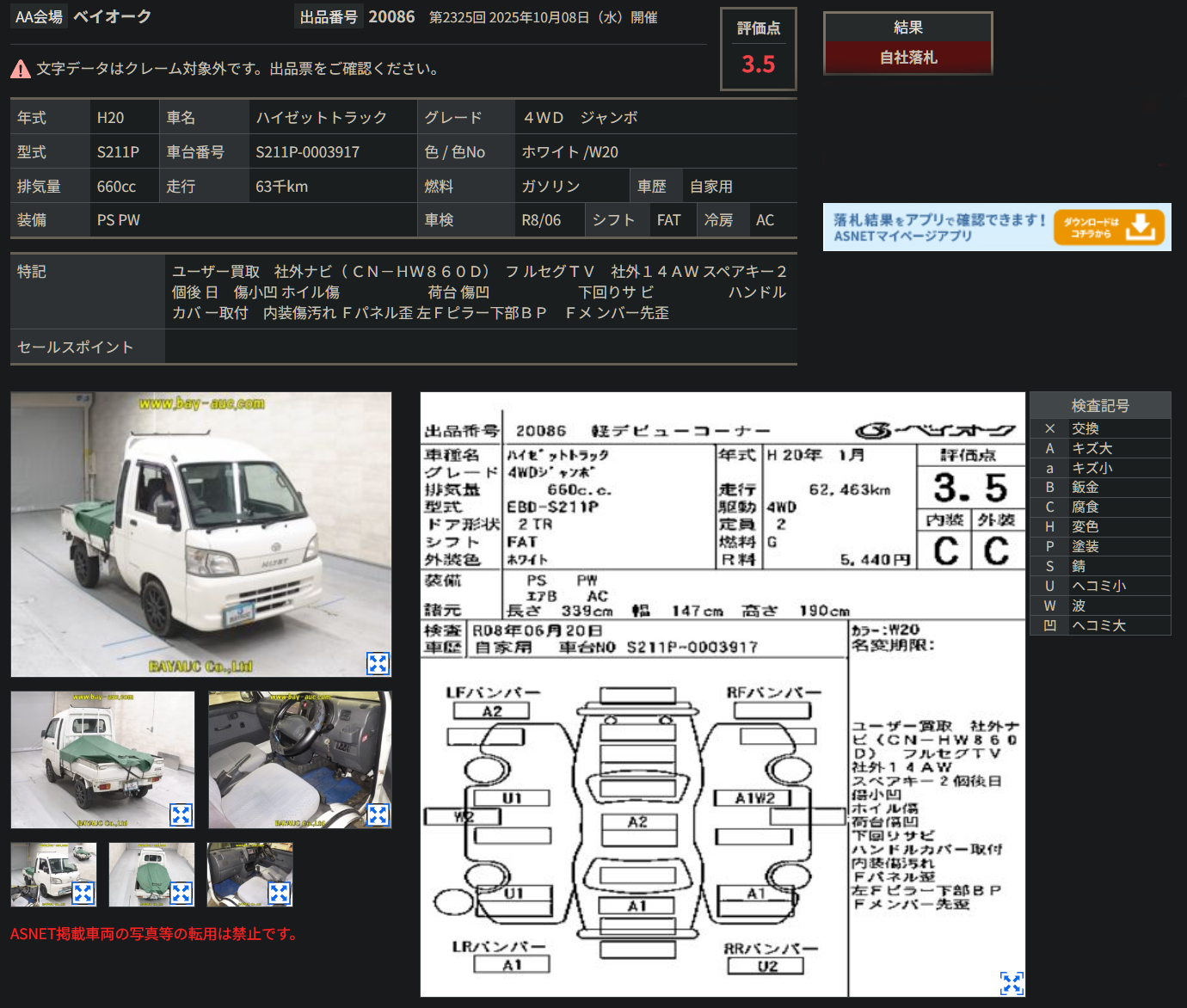1187x1008 pixels.
Task: Click the 変色 legend row
Action: click(x=1100, y=526)
